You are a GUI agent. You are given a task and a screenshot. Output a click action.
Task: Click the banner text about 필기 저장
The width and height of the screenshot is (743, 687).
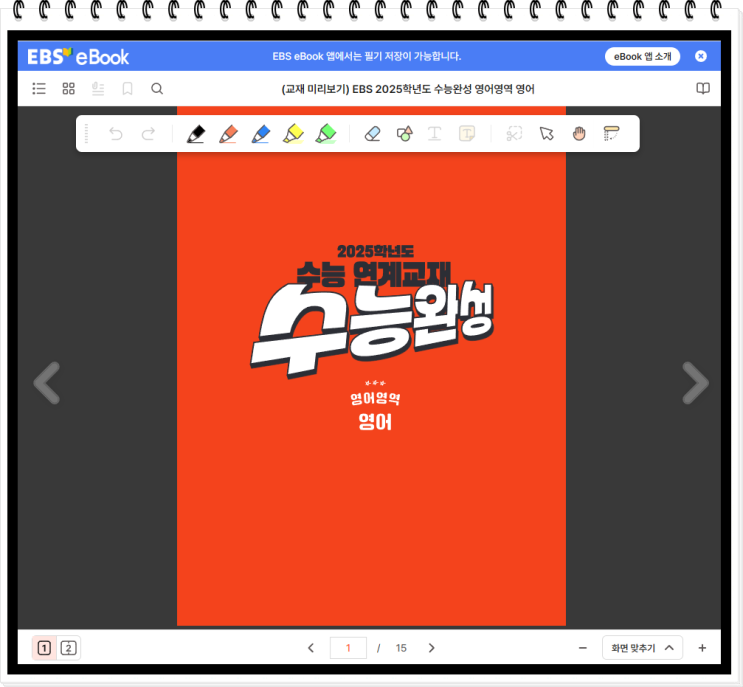367,56
